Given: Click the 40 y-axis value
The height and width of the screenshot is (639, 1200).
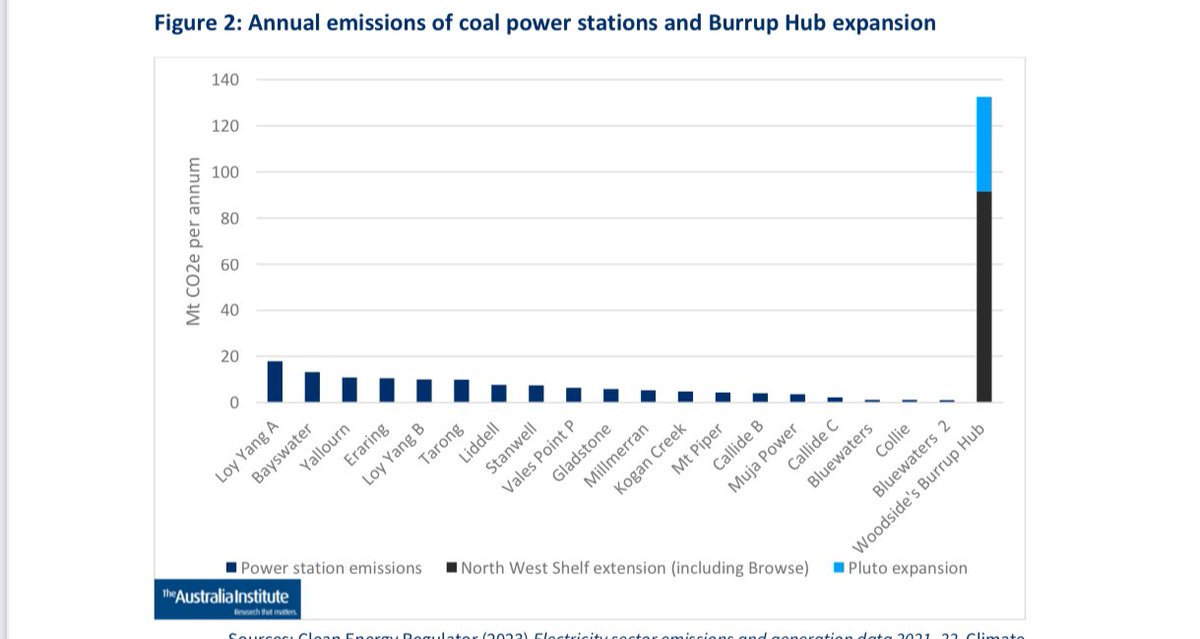Looking at the screenshot, I should (230, 311).
